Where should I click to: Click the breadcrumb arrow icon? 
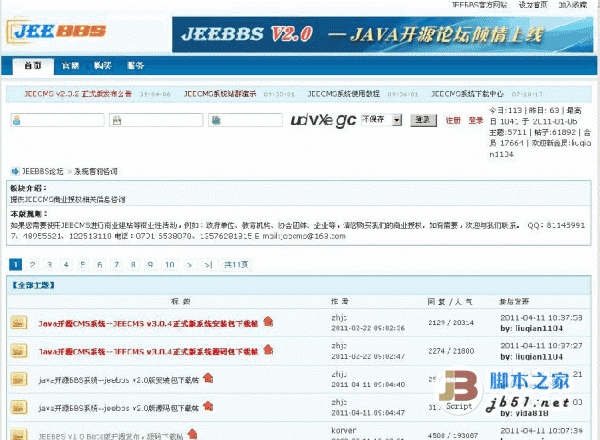[x=15, y=171]
